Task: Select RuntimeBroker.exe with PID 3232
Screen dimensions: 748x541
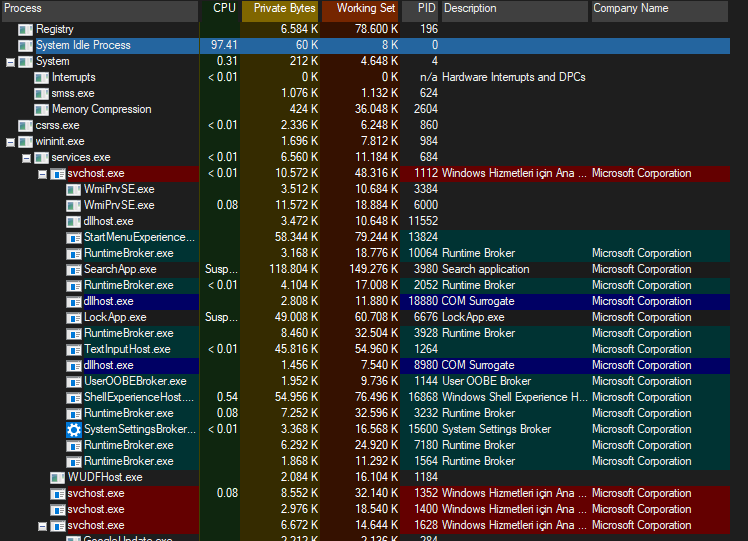Action: point(128,413)
